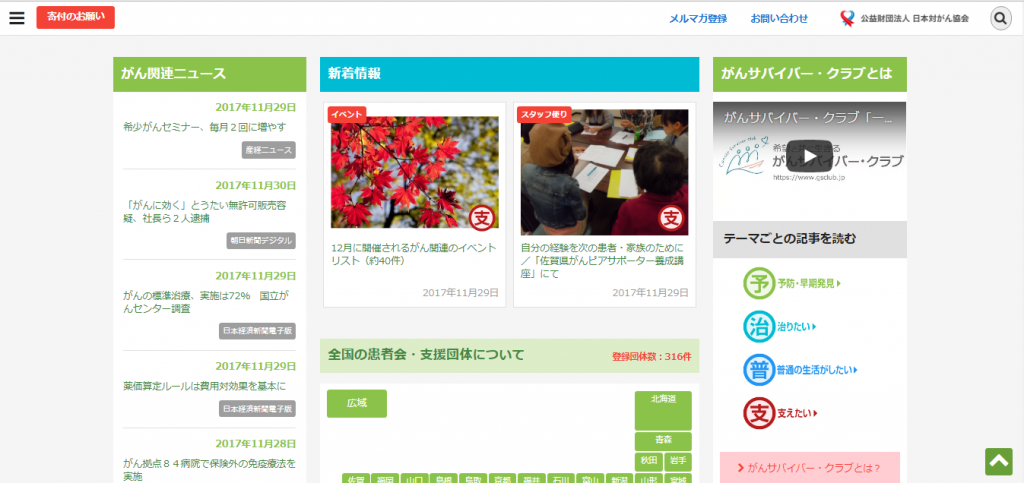
Task: Open the autumn leaves event thumbnail
Action: 415,168
